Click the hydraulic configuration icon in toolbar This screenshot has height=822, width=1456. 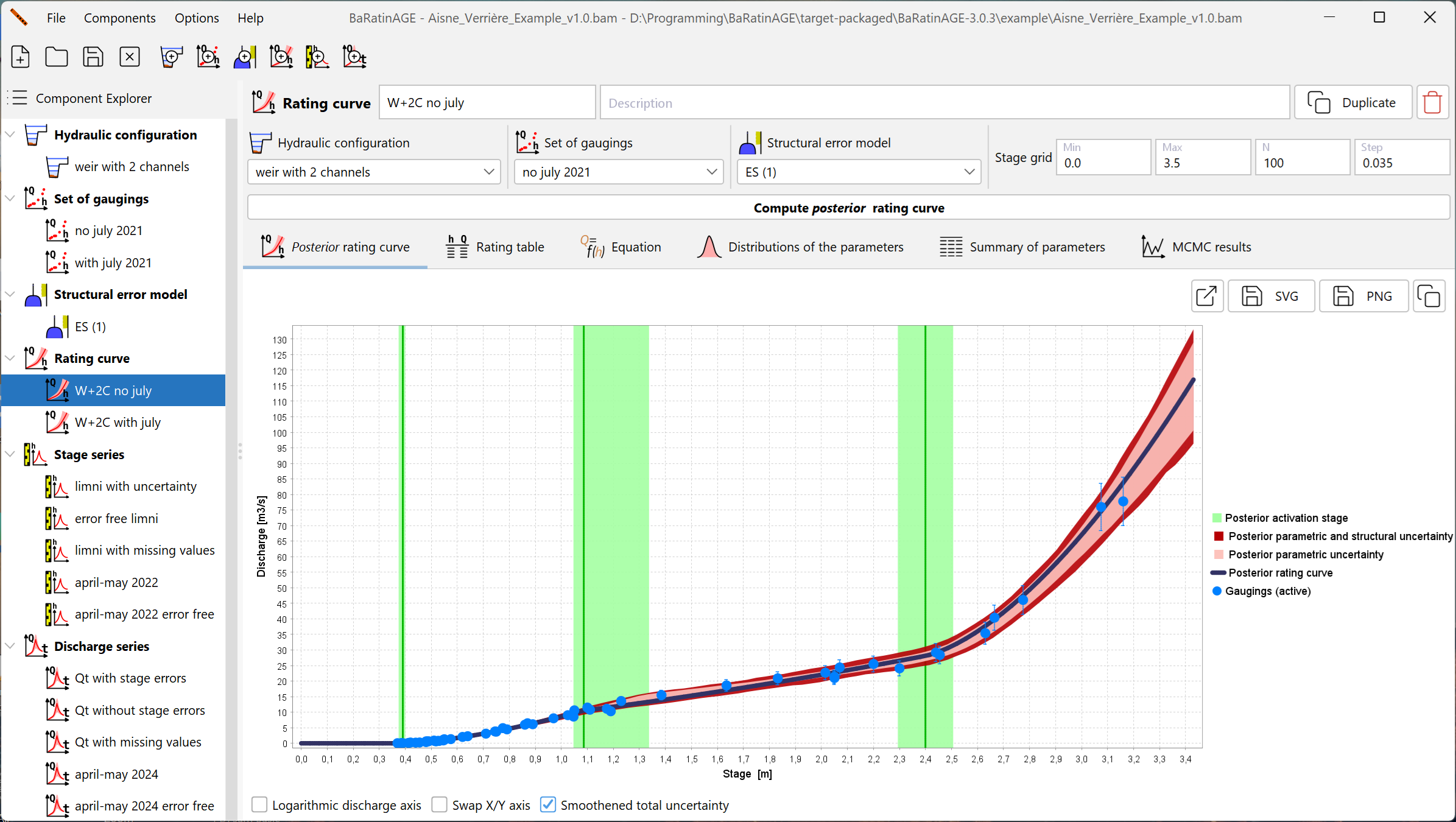[x=171, y=56]
